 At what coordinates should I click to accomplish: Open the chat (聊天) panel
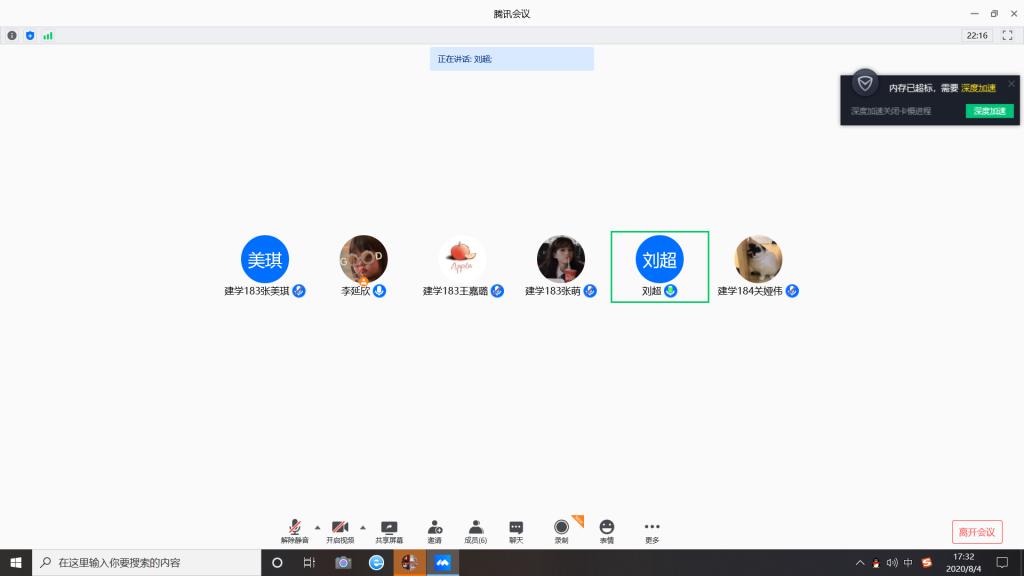[x=516, y=530]
